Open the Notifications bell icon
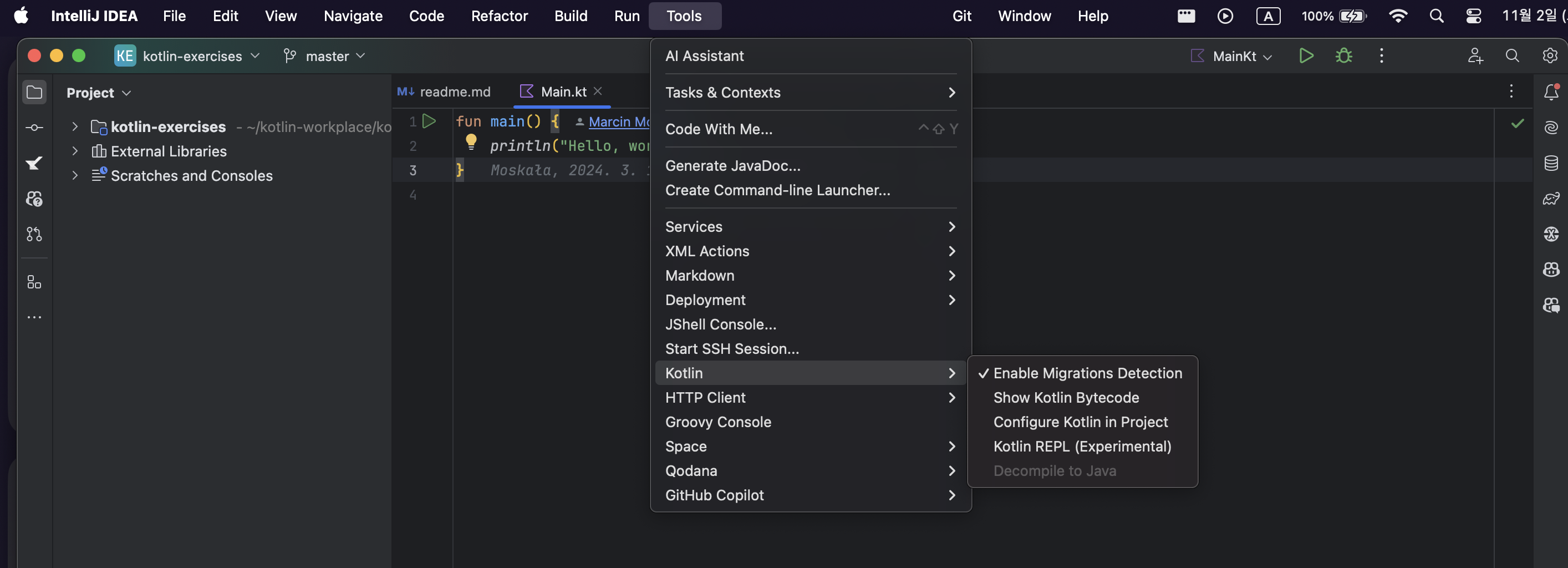Viewport: 1568px width, 568px height. (x=1551, y=92)
